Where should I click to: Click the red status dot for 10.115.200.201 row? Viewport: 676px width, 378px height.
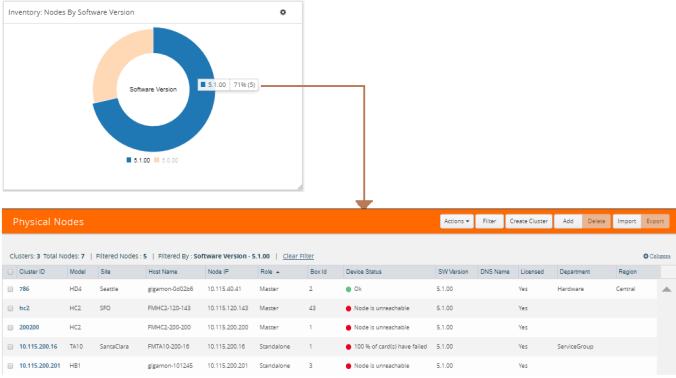pos(348,366)
